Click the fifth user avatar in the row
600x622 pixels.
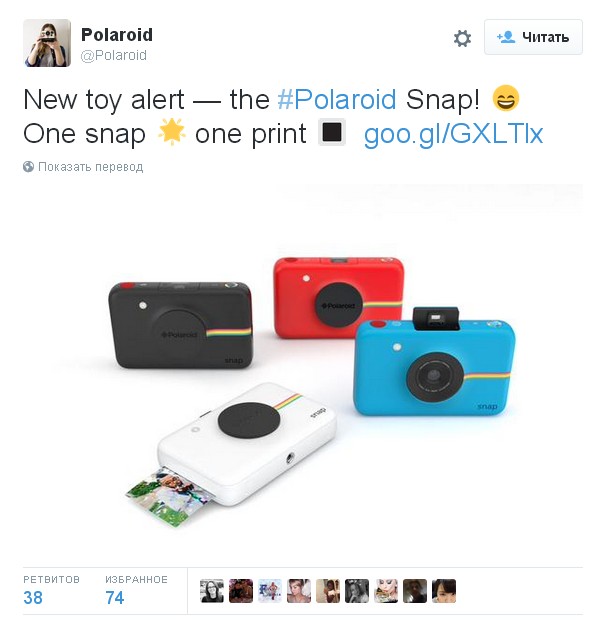(x=328, y=591)
